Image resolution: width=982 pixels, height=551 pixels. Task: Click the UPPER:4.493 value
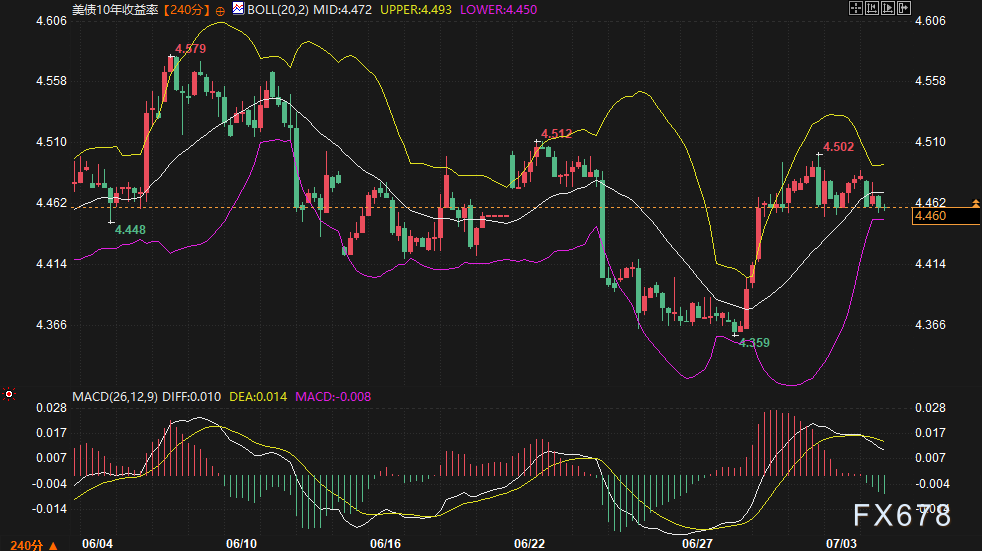pyautogui.click(x=416, y=10)
